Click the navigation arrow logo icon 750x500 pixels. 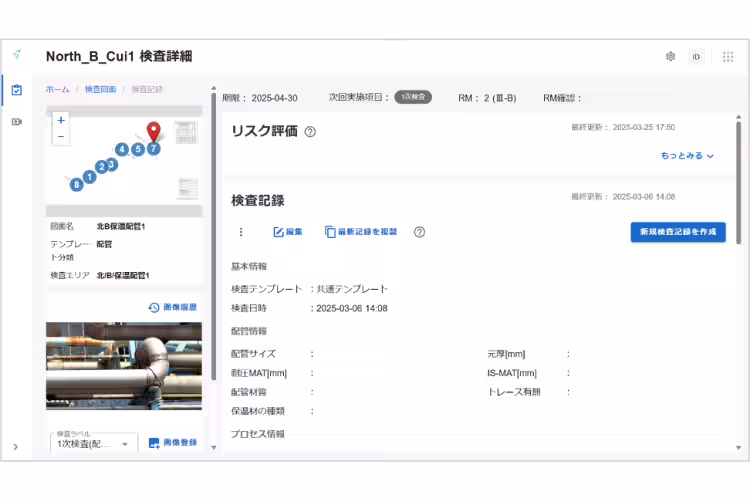(x=17, y=55)
